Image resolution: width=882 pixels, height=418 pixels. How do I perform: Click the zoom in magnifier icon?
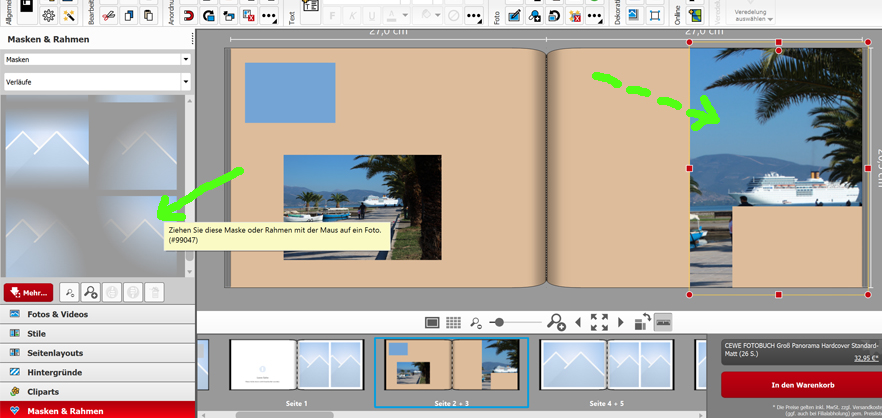click(556, 322)
